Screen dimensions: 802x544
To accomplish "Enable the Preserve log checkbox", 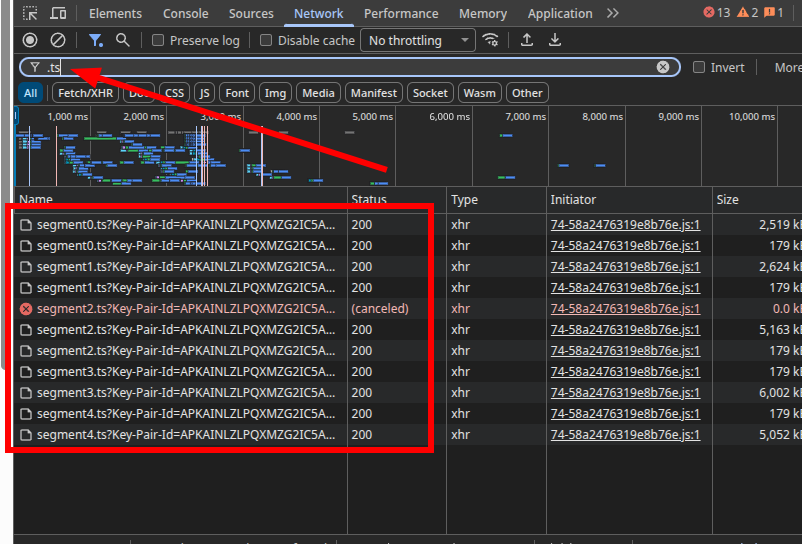I will click(159, 41).
